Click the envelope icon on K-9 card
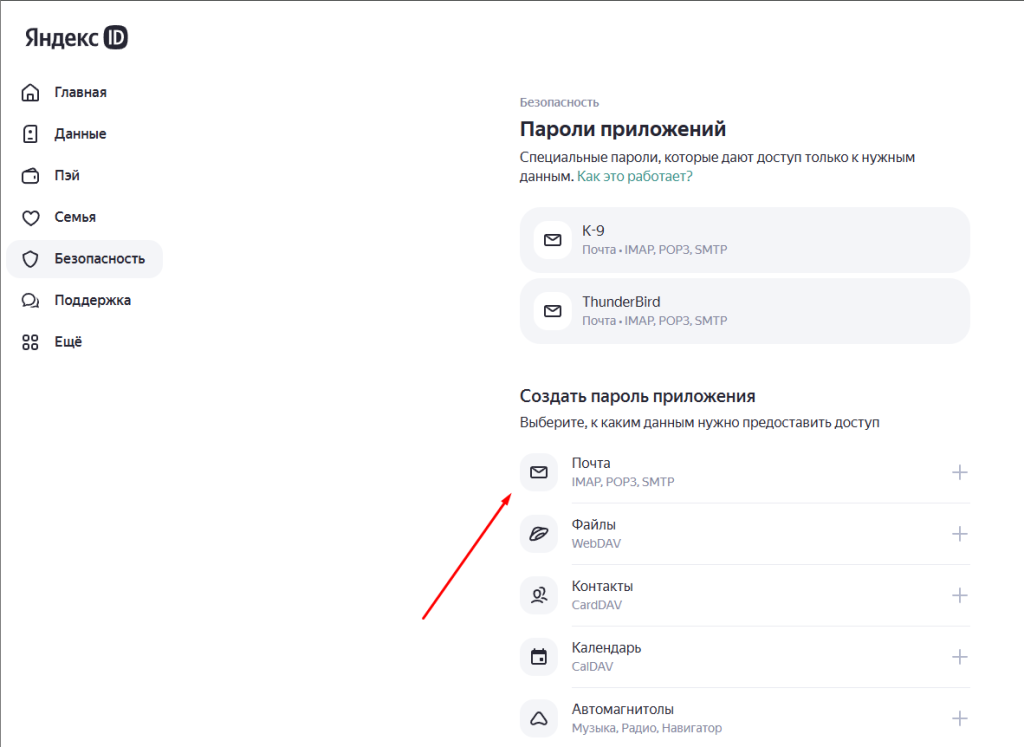The image size is (1024, 747). (x=553, y=240)
